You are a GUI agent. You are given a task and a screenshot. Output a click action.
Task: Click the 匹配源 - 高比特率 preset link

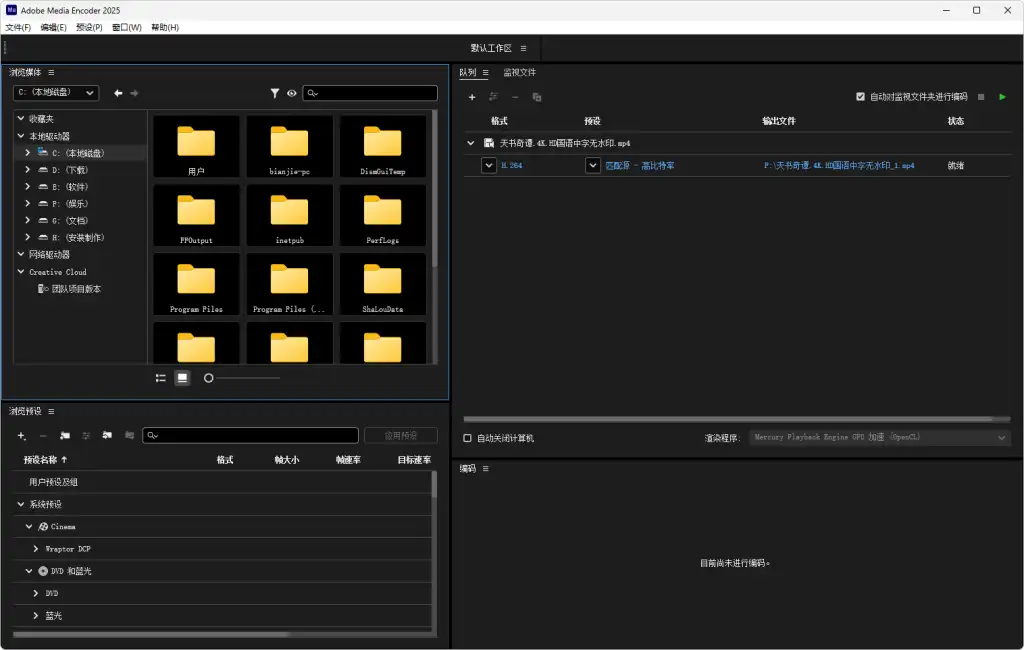640,165
